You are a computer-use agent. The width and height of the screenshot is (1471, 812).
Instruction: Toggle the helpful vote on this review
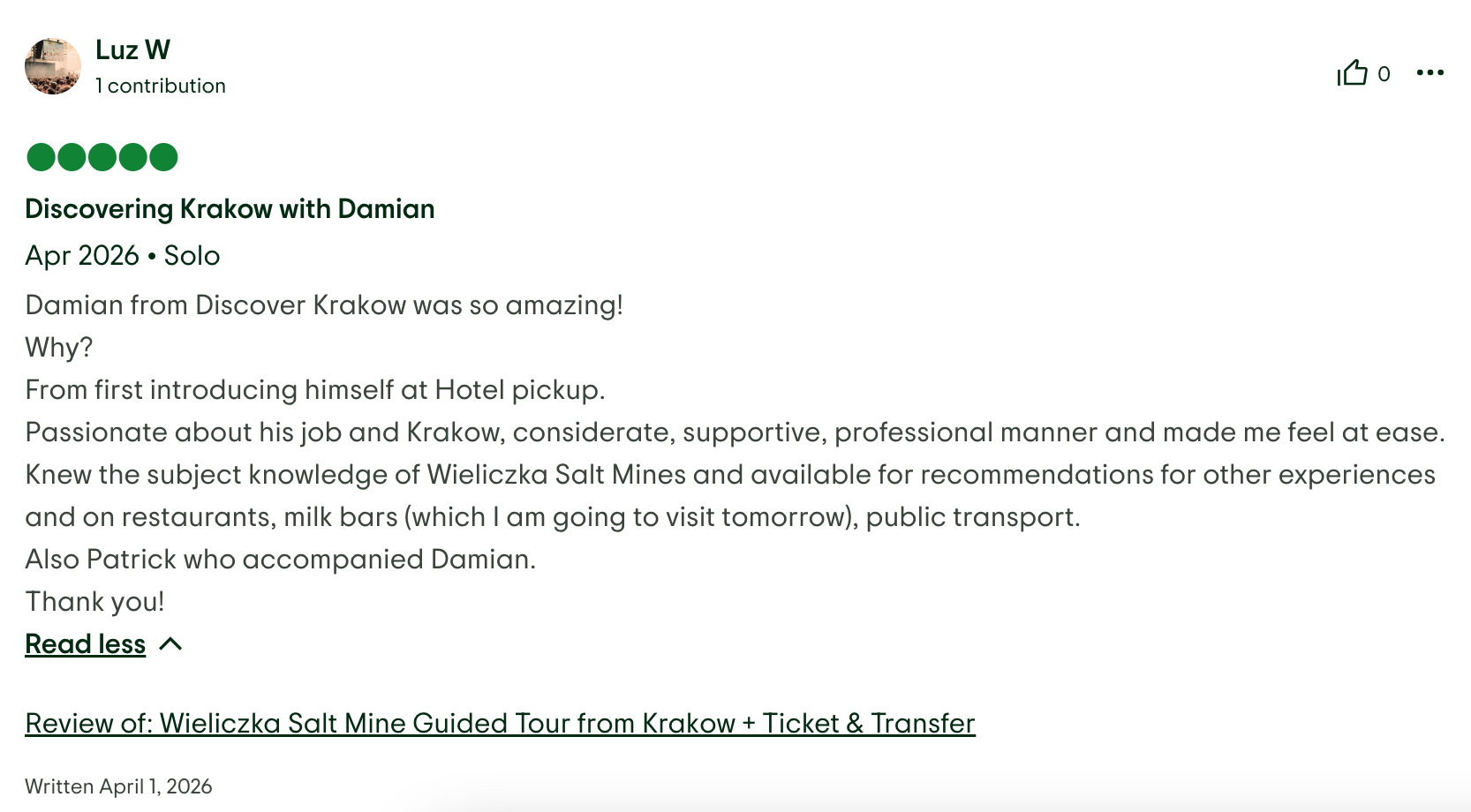click(1352, 72)
